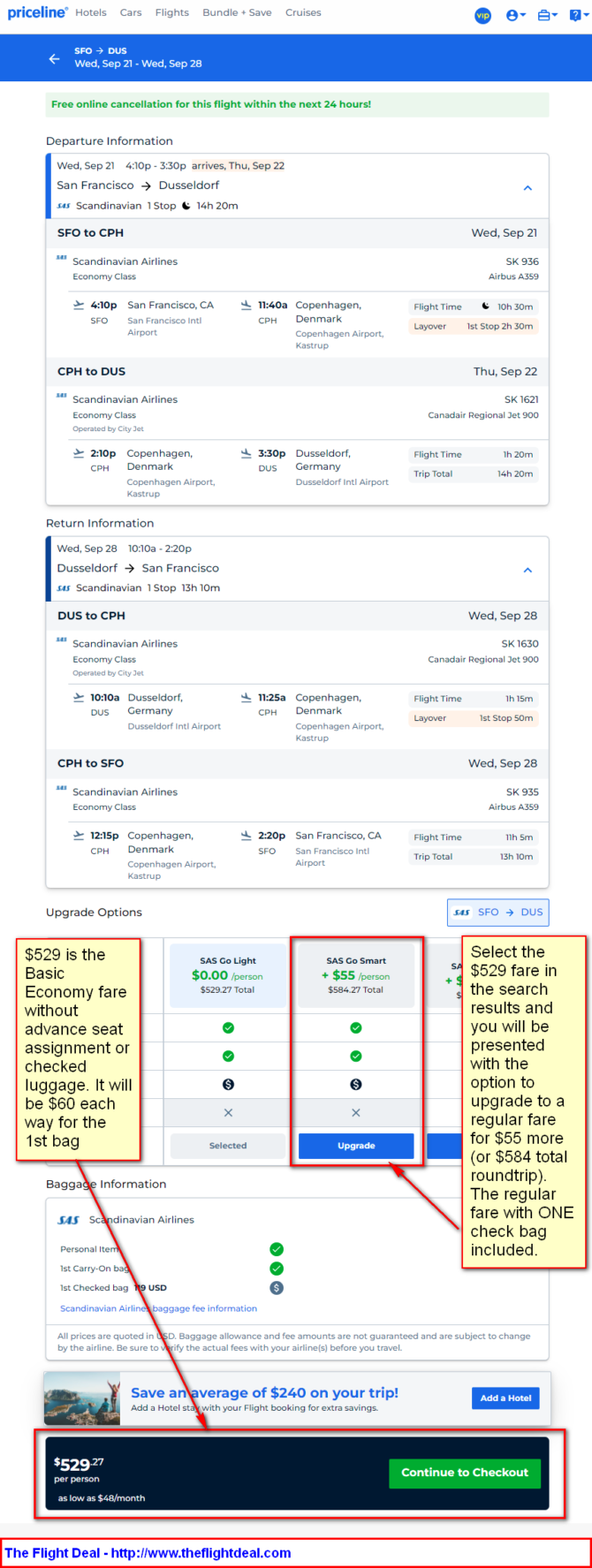Click the priceline logo

37,12
